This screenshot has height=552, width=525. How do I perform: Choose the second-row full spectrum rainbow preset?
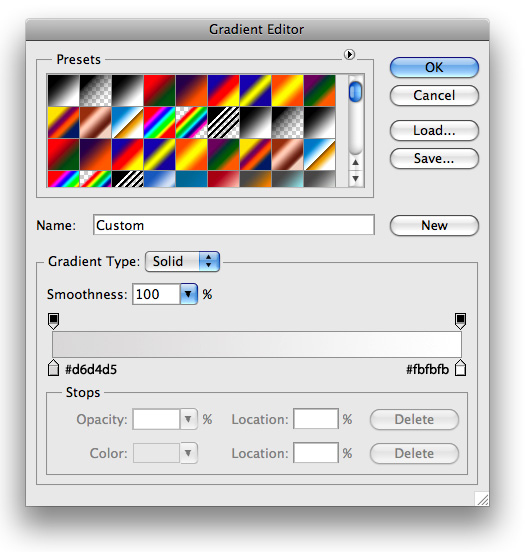159,123
